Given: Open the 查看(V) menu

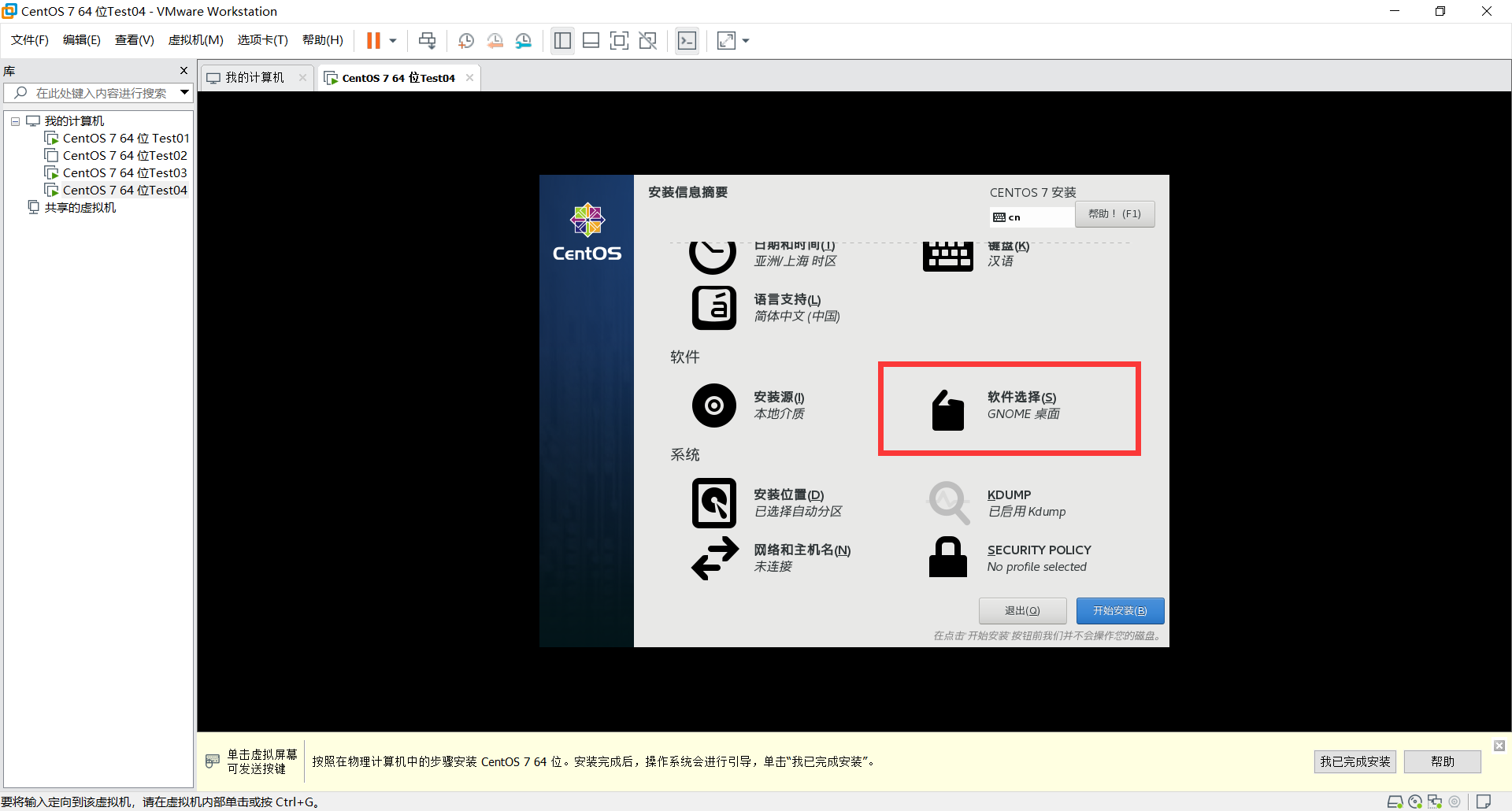Looking at the screenshot, I should tap(135, 40).
